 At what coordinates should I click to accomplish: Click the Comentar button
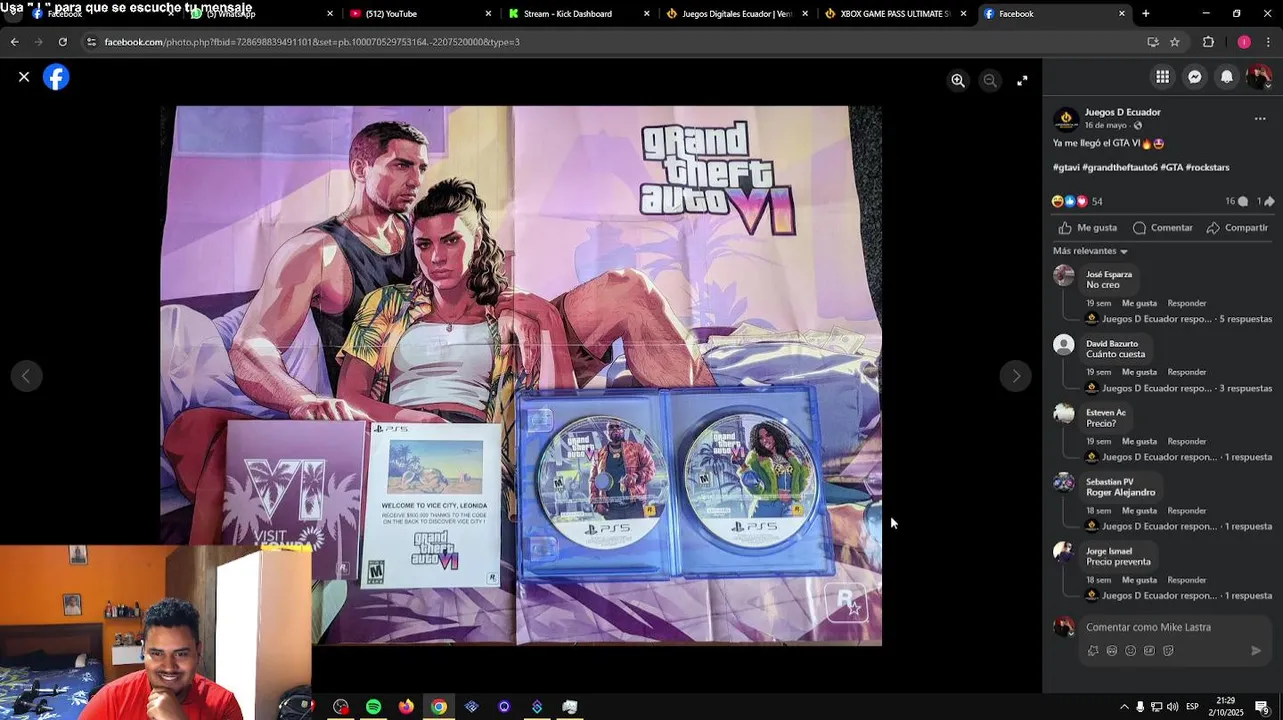point(1162,227)
